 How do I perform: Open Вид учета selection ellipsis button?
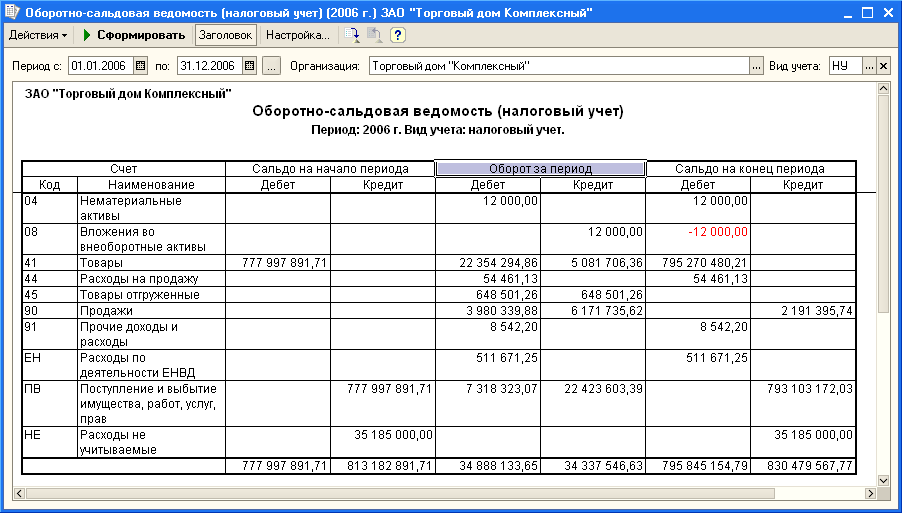[870, 66]
